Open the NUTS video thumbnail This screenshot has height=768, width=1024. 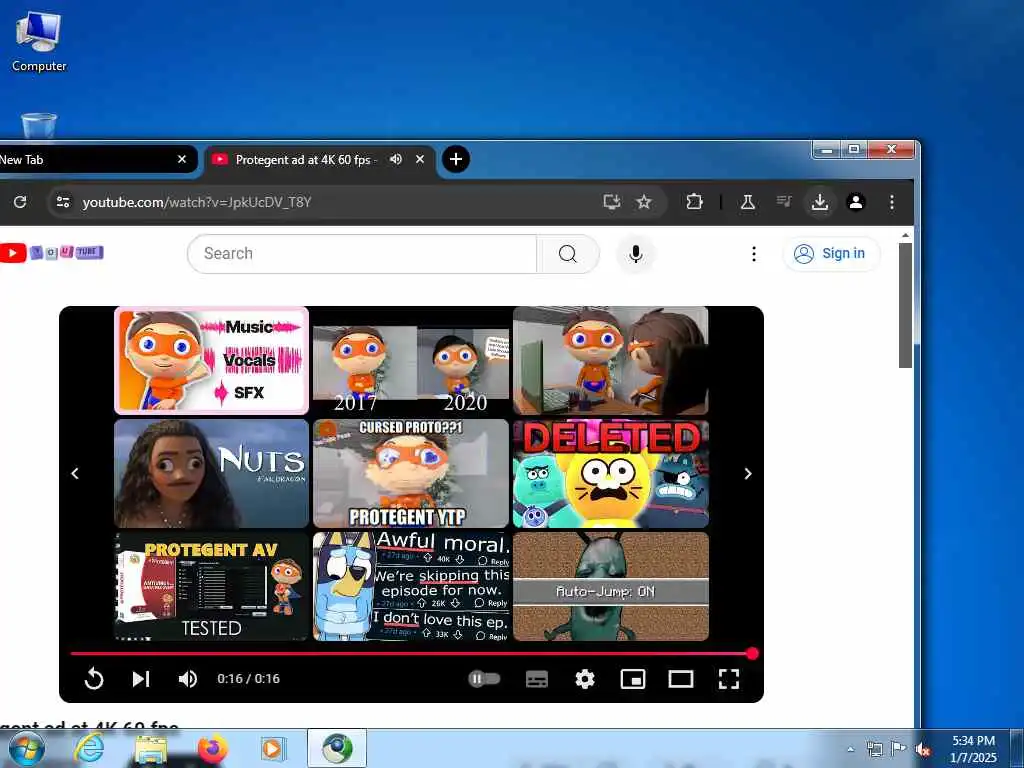click(212, 473)
